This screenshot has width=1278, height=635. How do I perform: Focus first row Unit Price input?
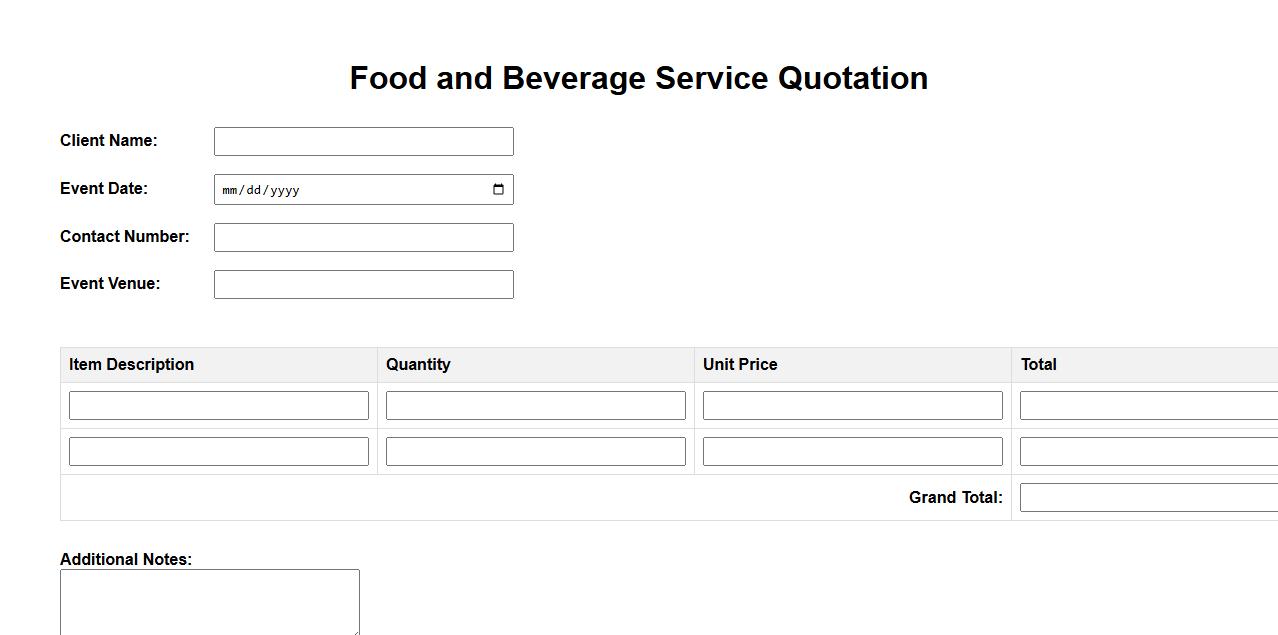[852, 405]
